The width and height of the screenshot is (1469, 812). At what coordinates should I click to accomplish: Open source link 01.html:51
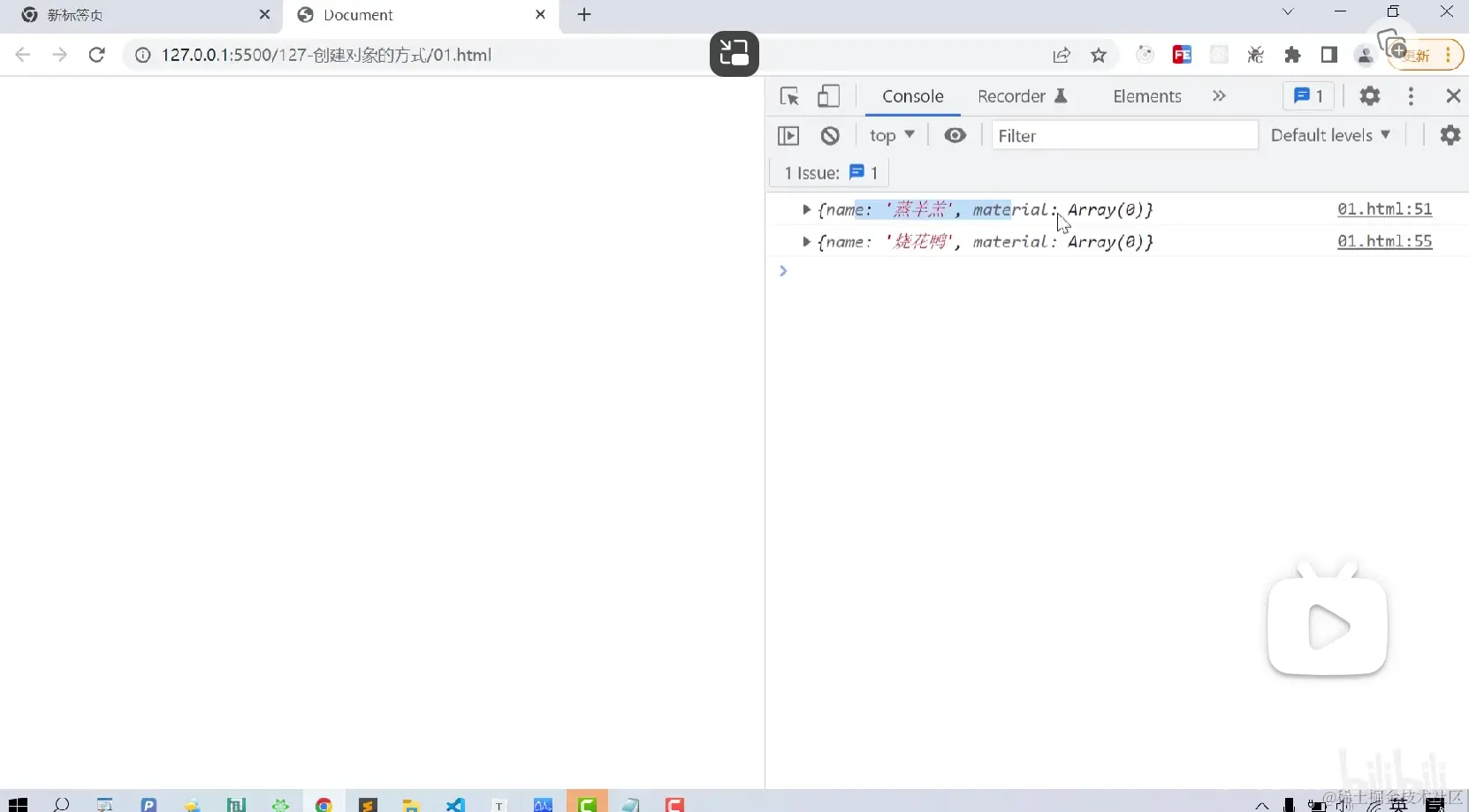[x=1384, y=209]
